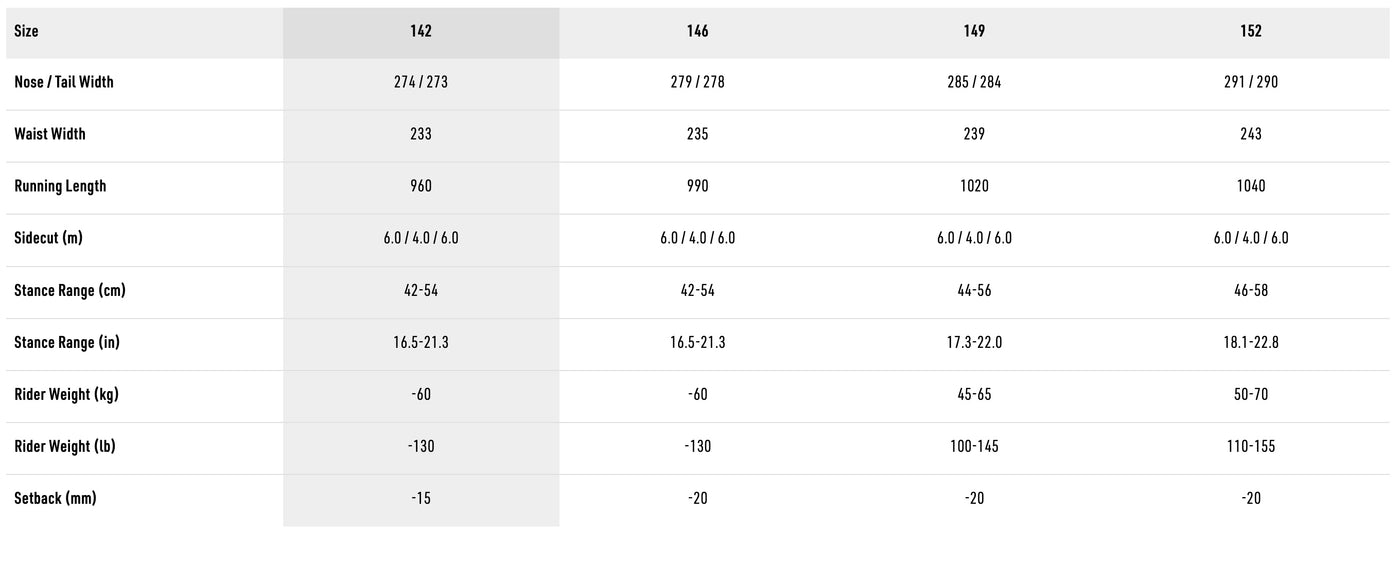The image size is (1400, 564).
Task: Click the -15 setback value
Action: coord(421,498)
